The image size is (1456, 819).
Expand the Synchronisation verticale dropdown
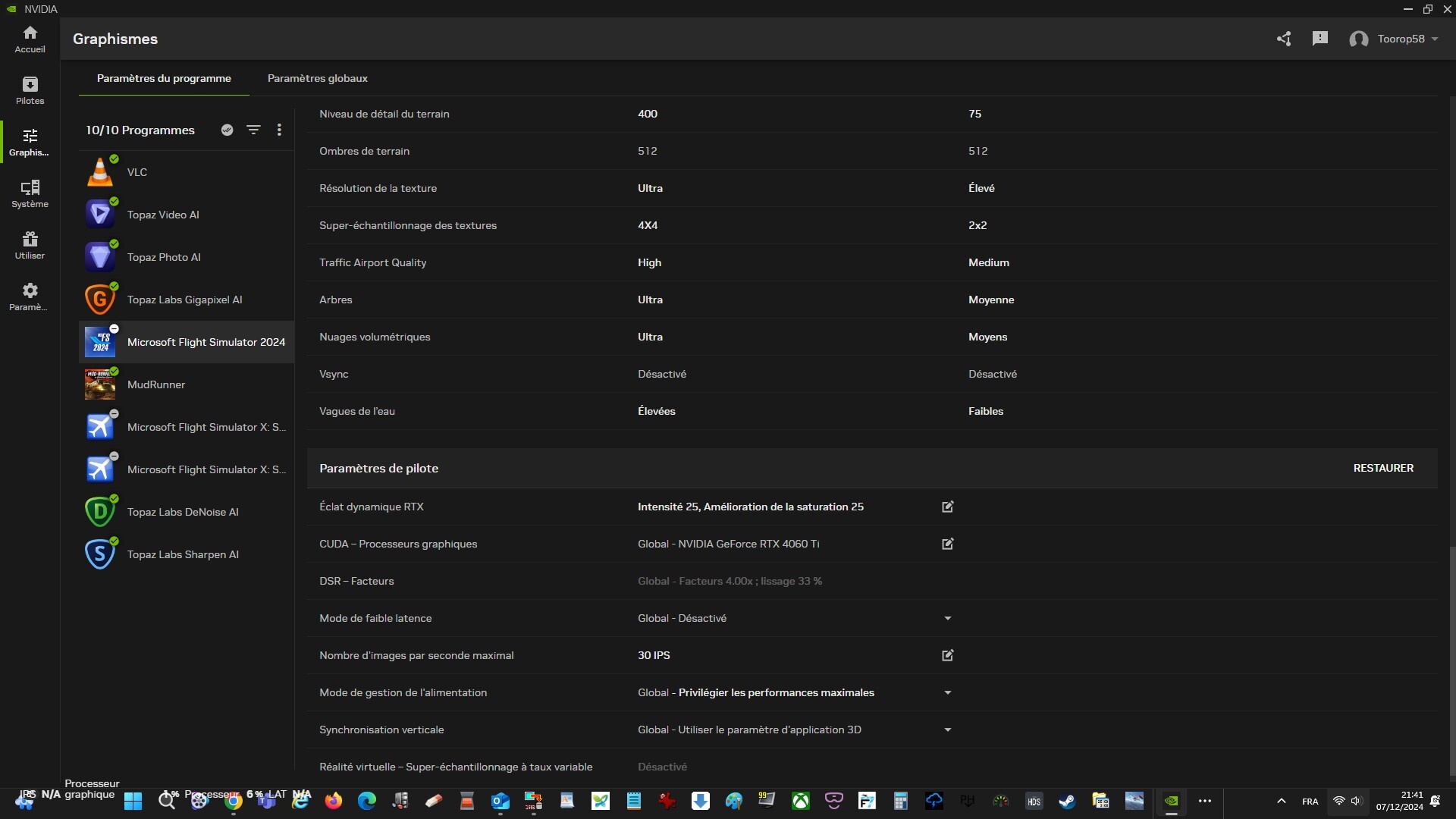pyautogui.click(x=947, y=730)
